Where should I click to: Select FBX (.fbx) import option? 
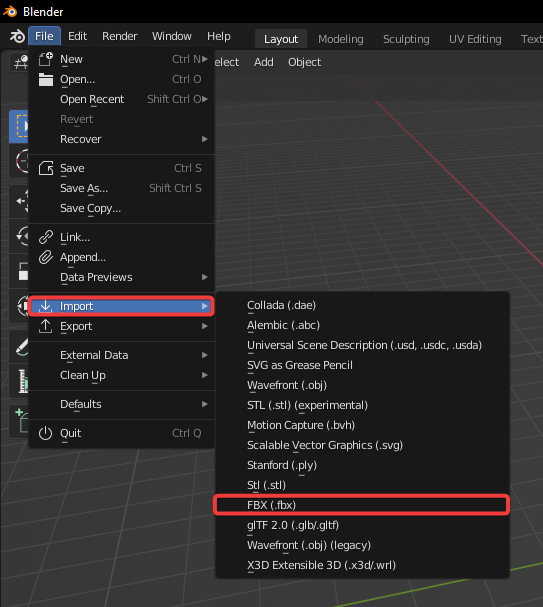tap(361, 505)
